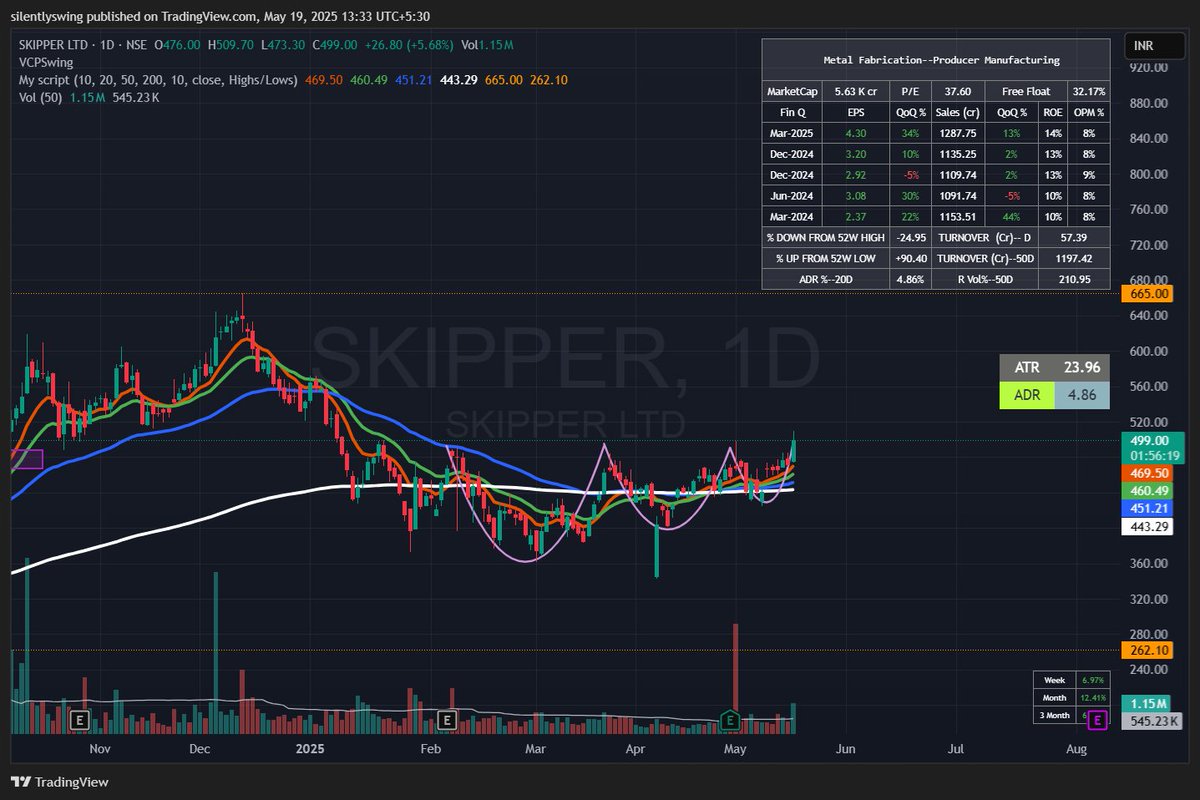Click the Dec label on time axis
The height and width of the screenshot is (800, 1200).
[x=199, y=748]
